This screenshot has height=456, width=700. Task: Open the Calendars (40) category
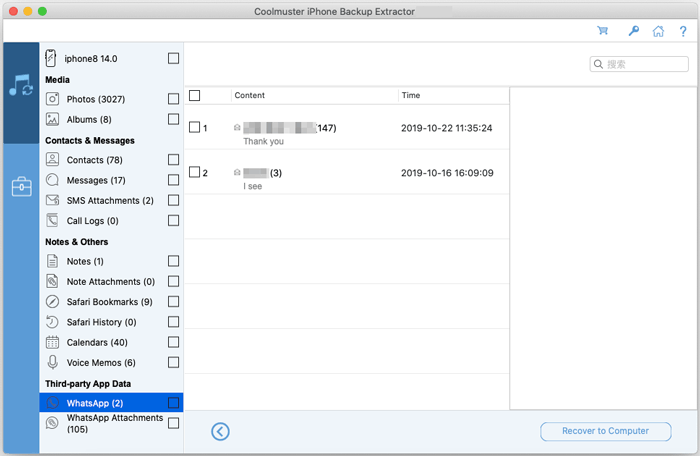tap(97, 343)
